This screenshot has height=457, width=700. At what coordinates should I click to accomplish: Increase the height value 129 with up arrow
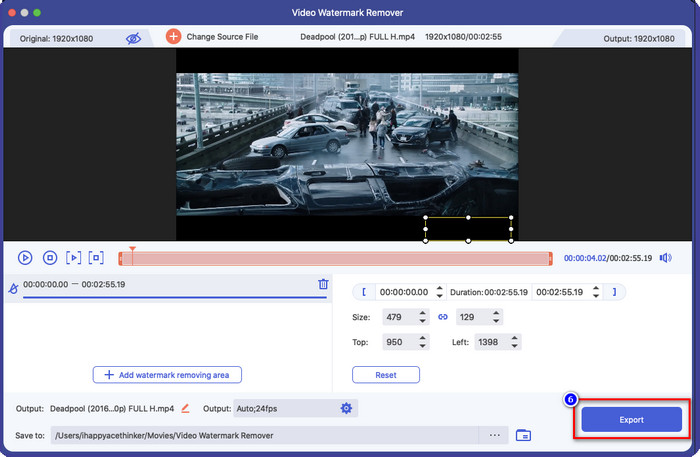pos(496,313)
